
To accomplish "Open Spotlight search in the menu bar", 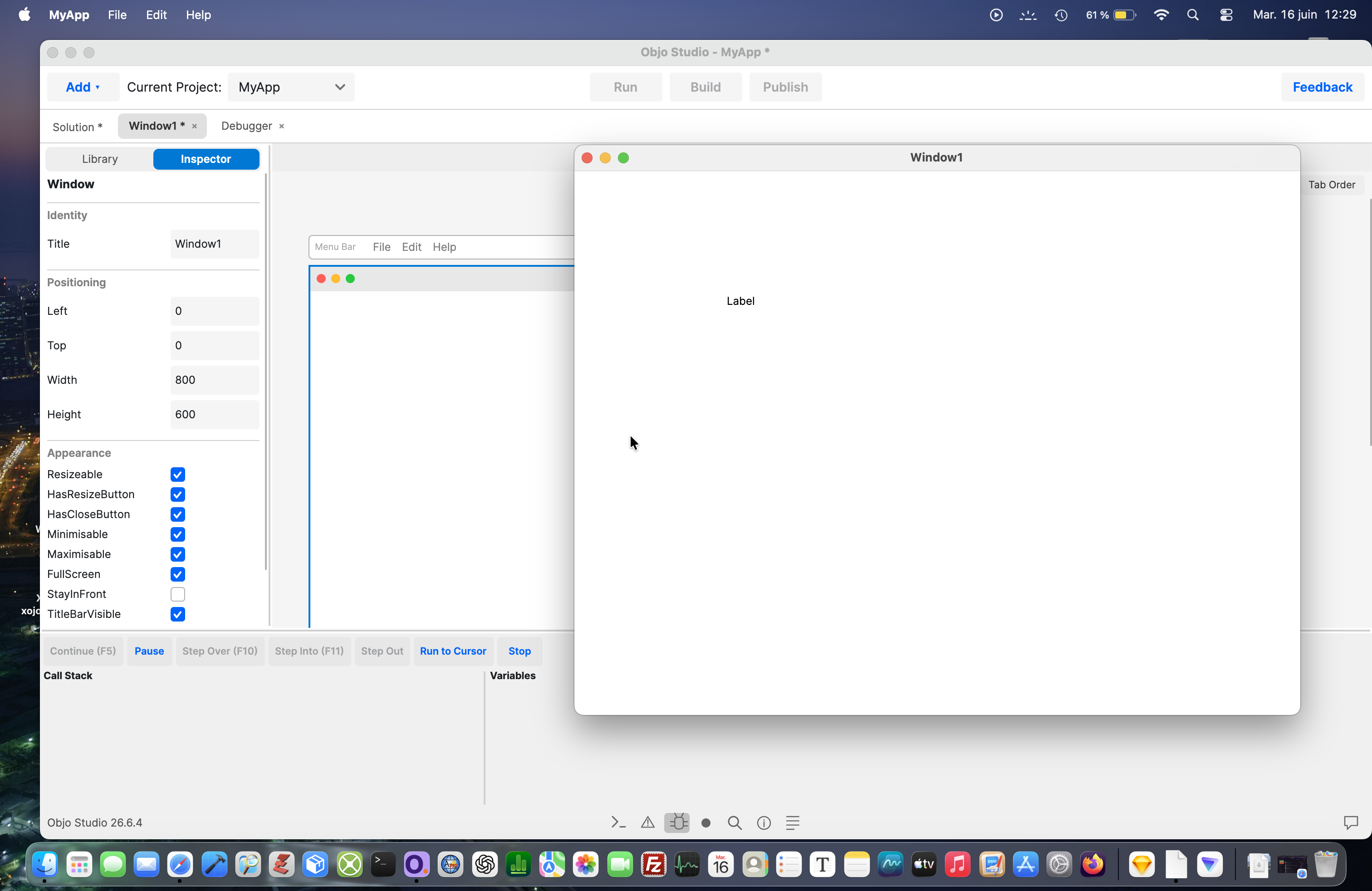I will (x=1193, y=15).
